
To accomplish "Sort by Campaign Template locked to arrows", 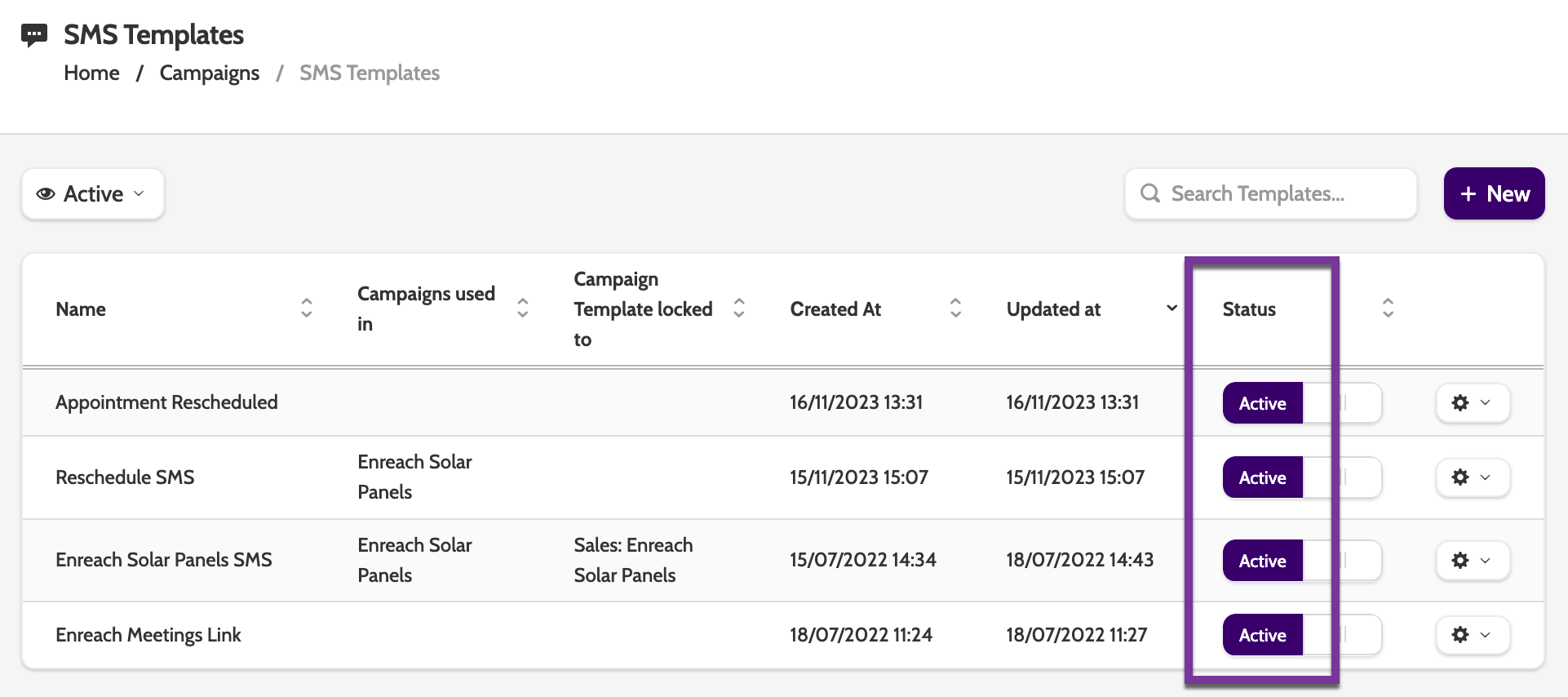I will click(x=739, y=309).
